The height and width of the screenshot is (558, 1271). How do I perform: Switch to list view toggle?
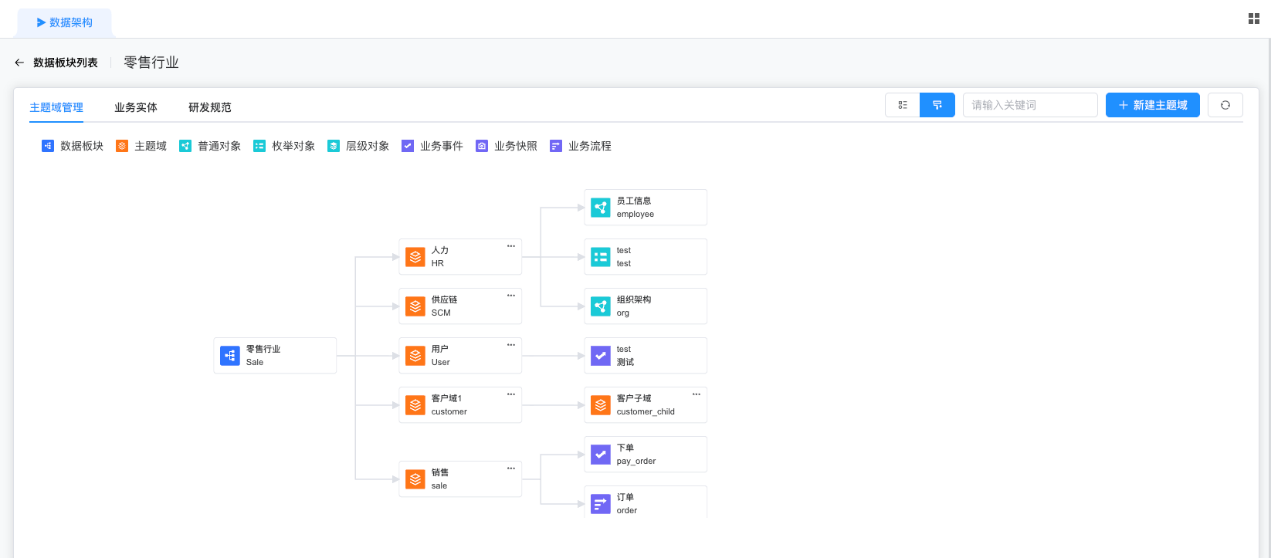coord(903,105)
